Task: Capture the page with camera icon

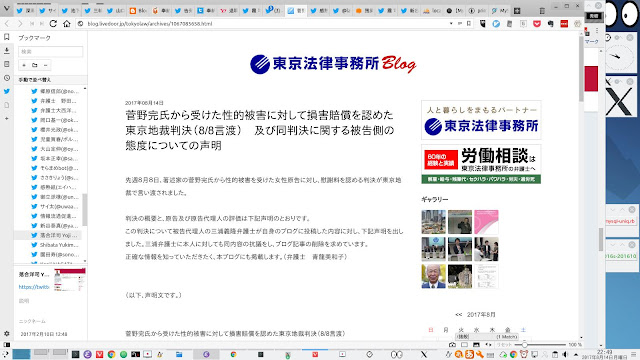Action: pyautogui.click(x=452, y=345)
